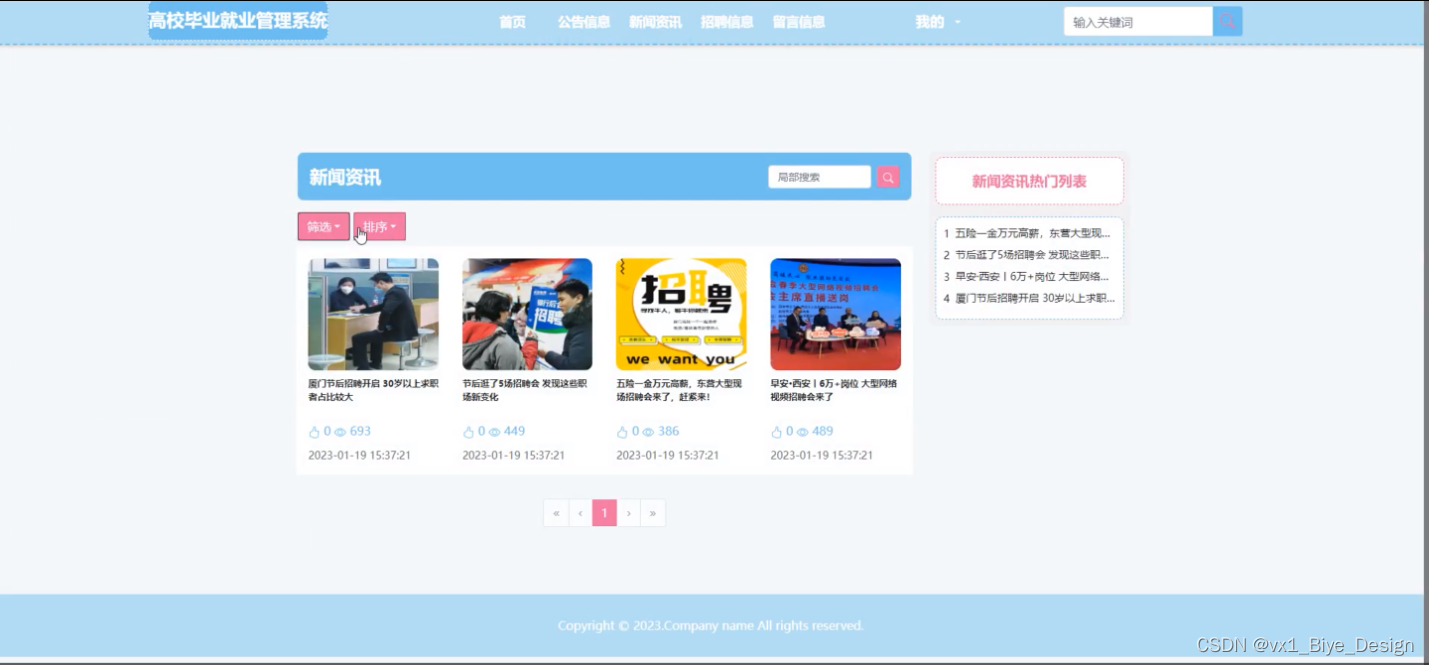
Task: Click view count 693
Action: [x=360, y=431]
